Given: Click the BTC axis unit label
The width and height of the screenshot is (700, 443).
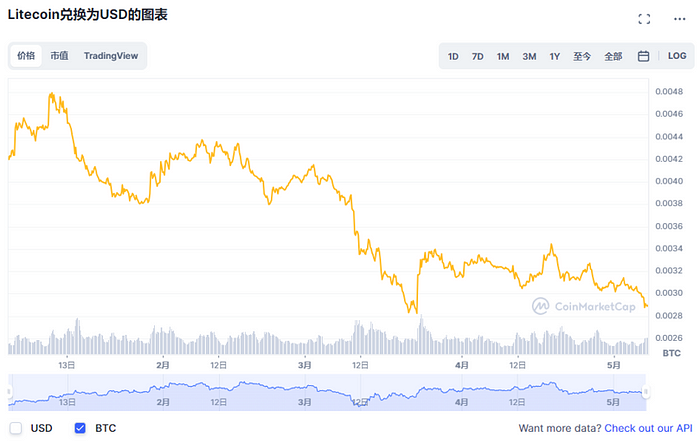Looking at the screenshot, I should coord(671,353).
